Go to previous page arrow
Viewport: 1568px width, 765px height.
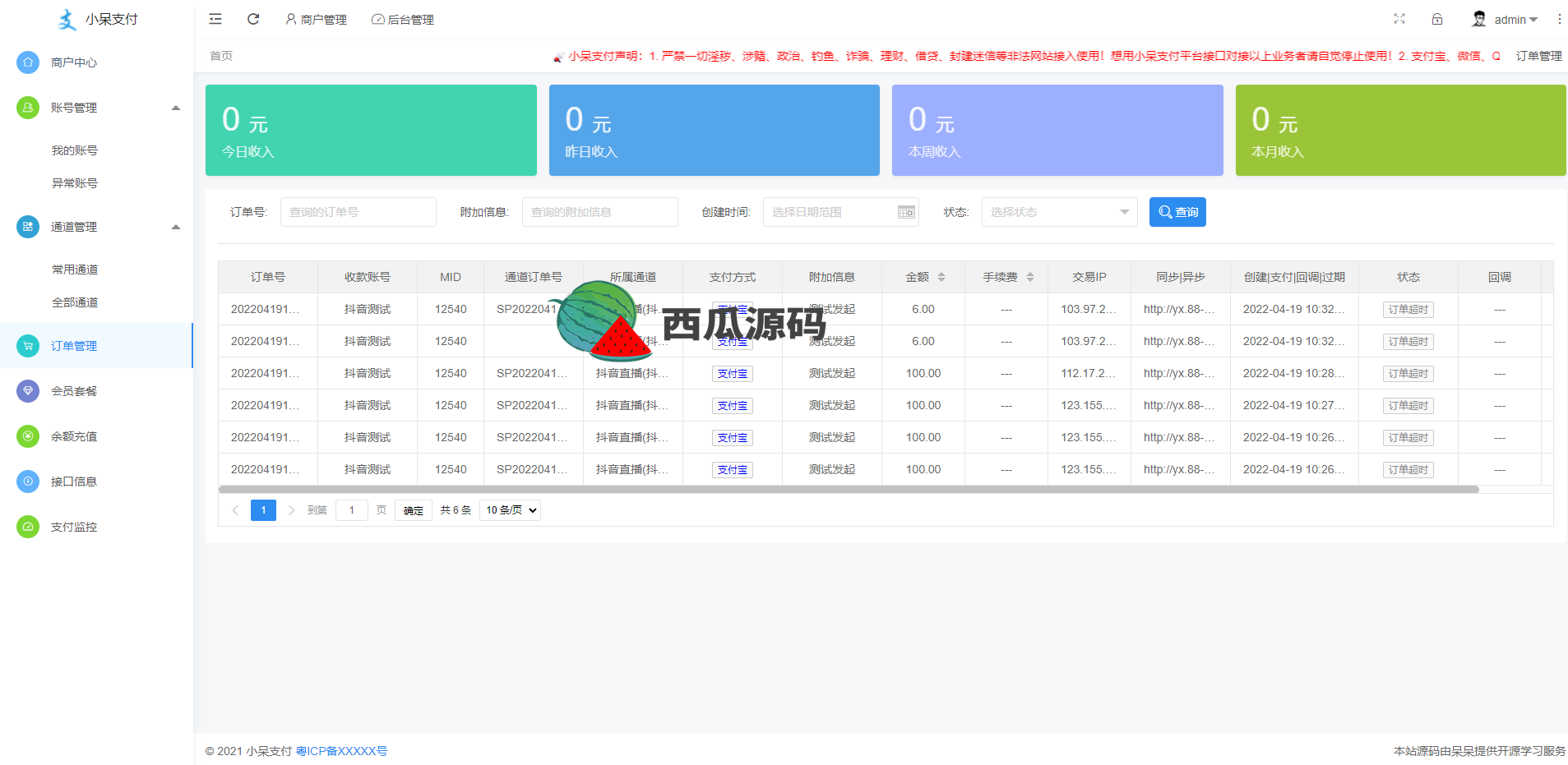tap(235, 510)
